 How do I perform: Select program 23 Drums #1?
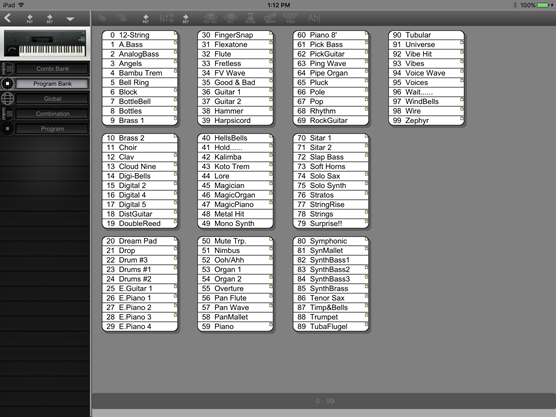coord(140,269)
